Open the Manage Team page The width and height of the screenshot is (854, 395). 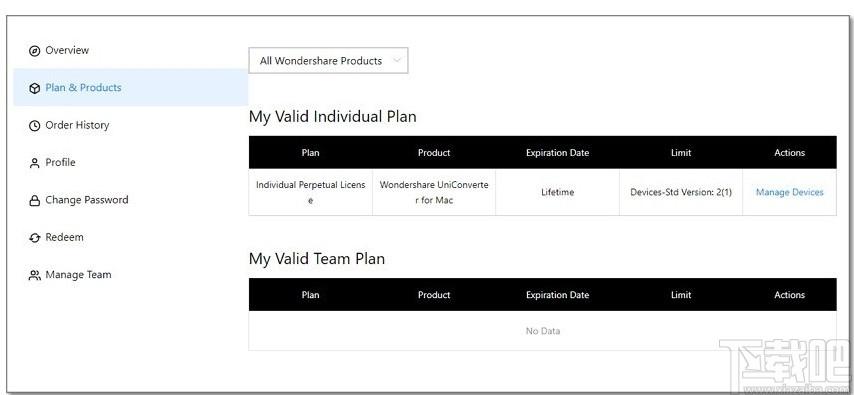[78, 275]
